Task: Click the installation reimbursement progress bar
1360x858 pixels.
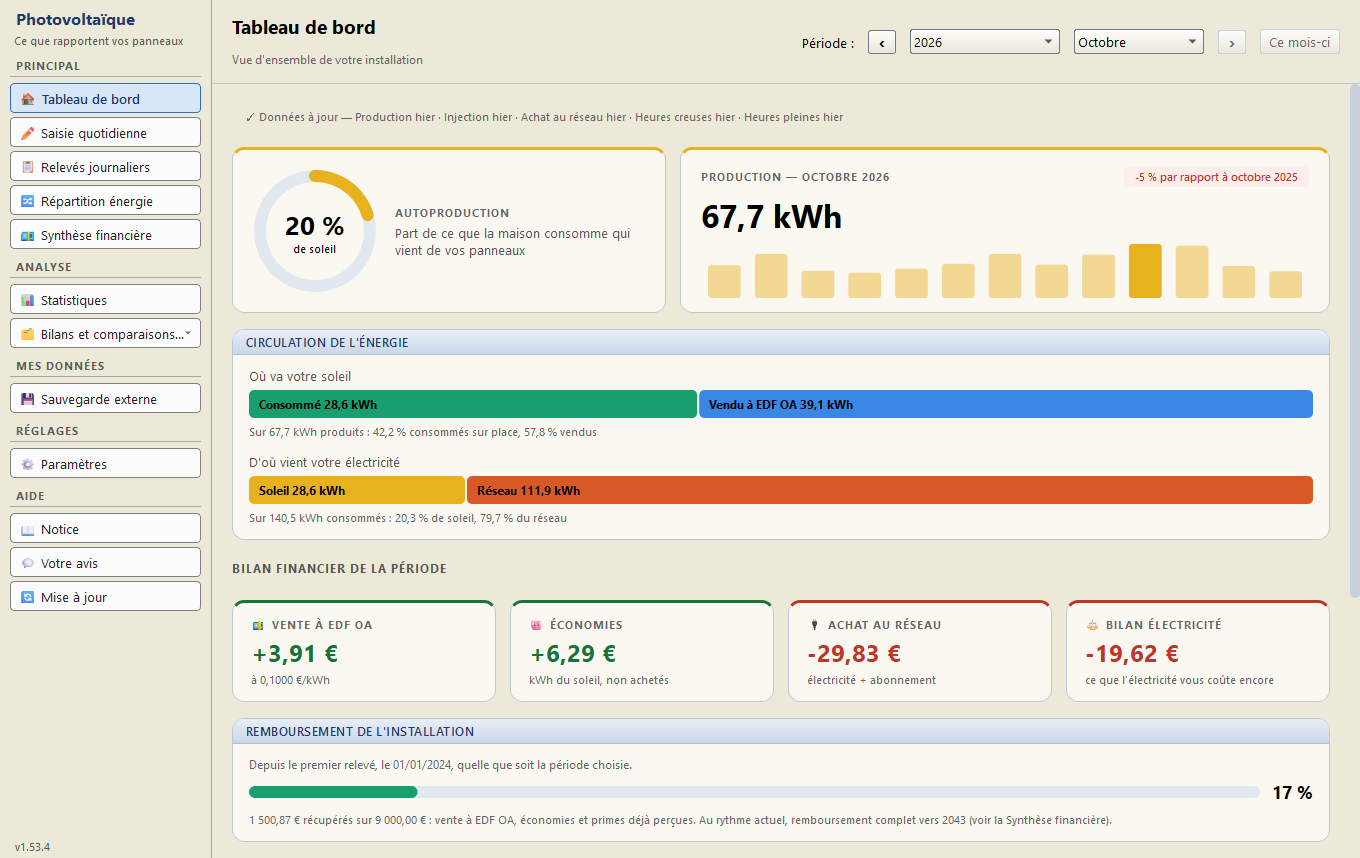Action: coord(754,792)
